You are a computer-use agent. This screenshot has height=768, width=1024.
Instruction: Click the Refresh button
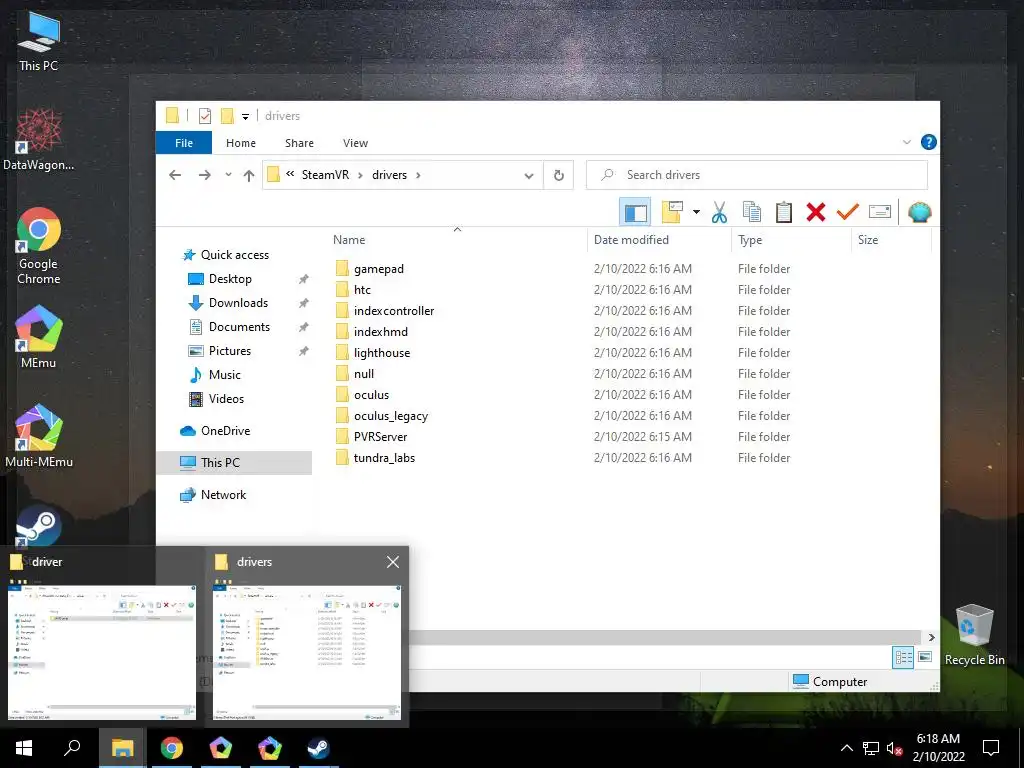(x=558, y=175)
